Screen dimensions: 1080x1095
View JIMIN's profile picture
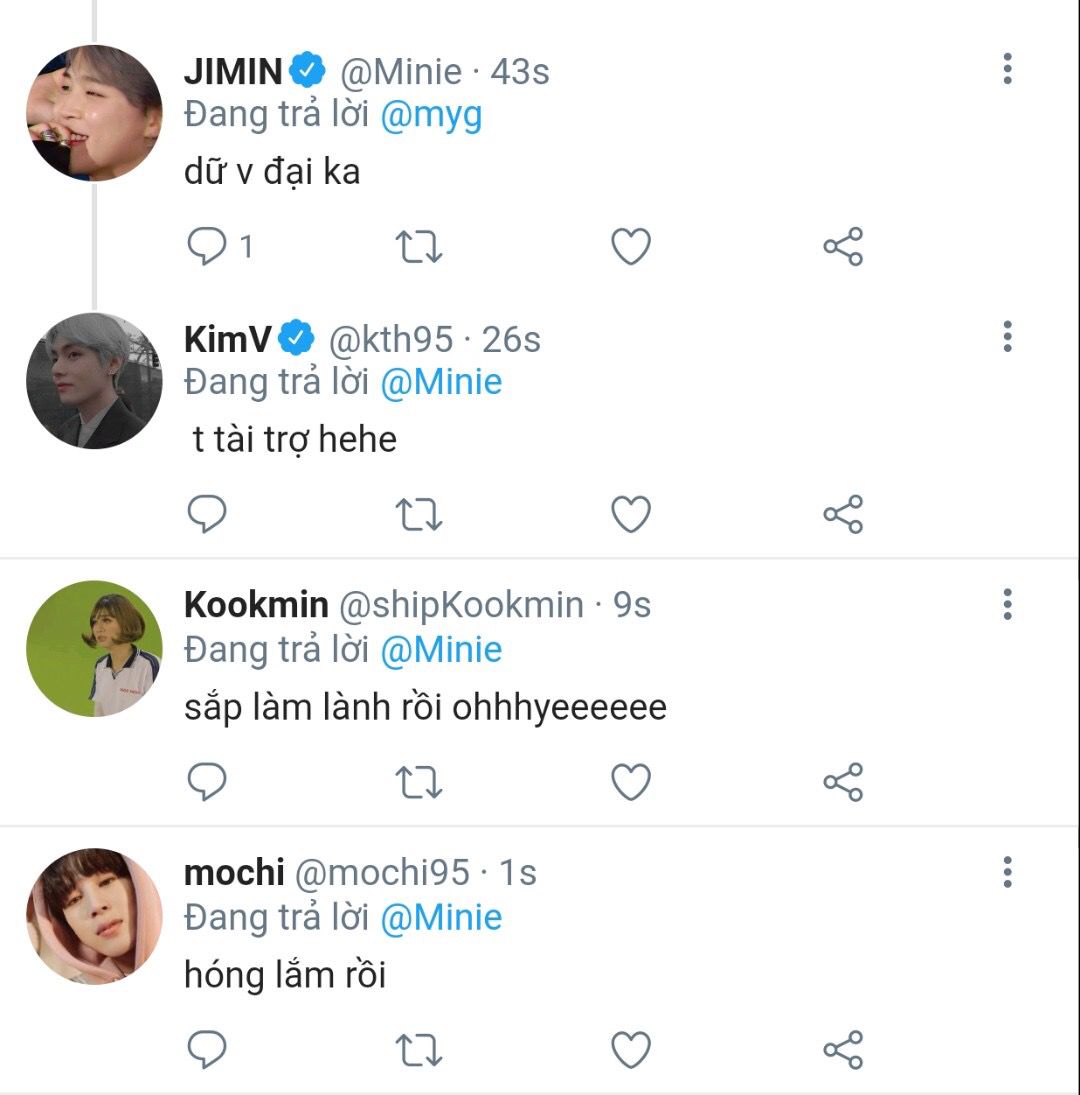click(94, 113)
